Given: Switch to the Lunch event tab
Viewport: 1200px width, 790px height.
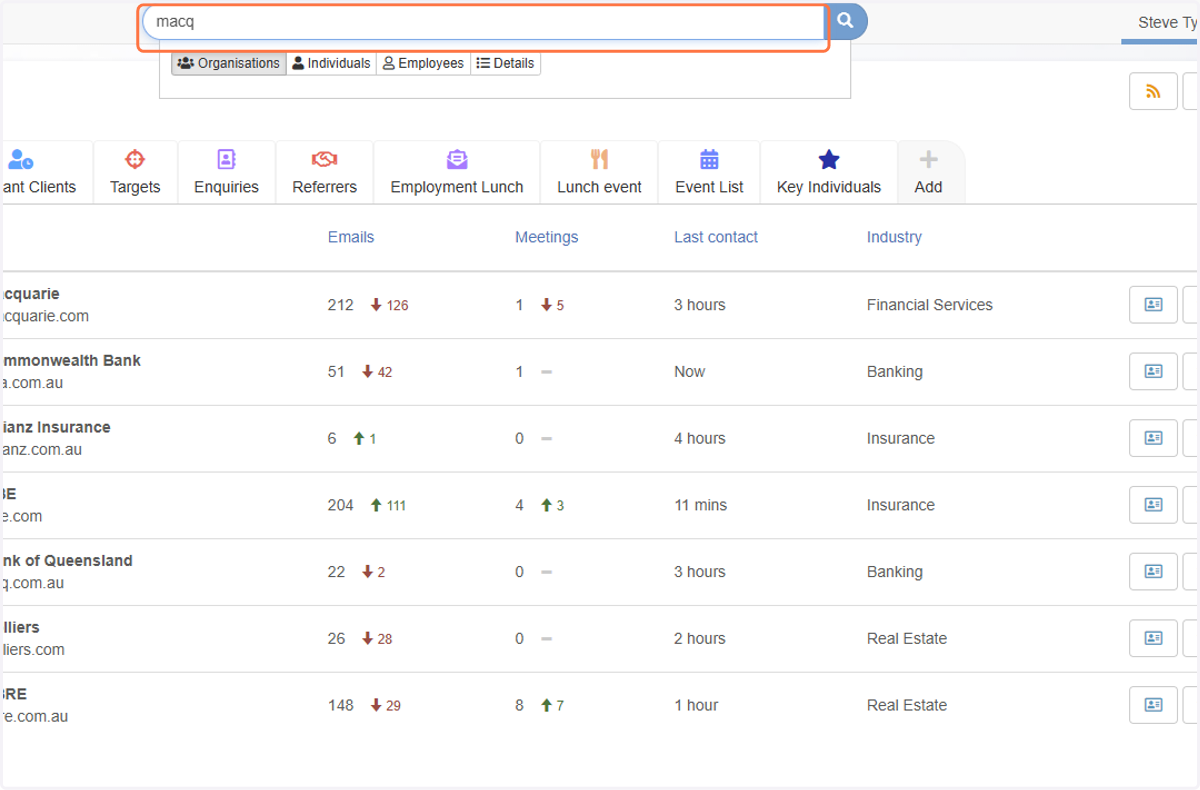Looking at the screenshot, I should coord(600,173).
